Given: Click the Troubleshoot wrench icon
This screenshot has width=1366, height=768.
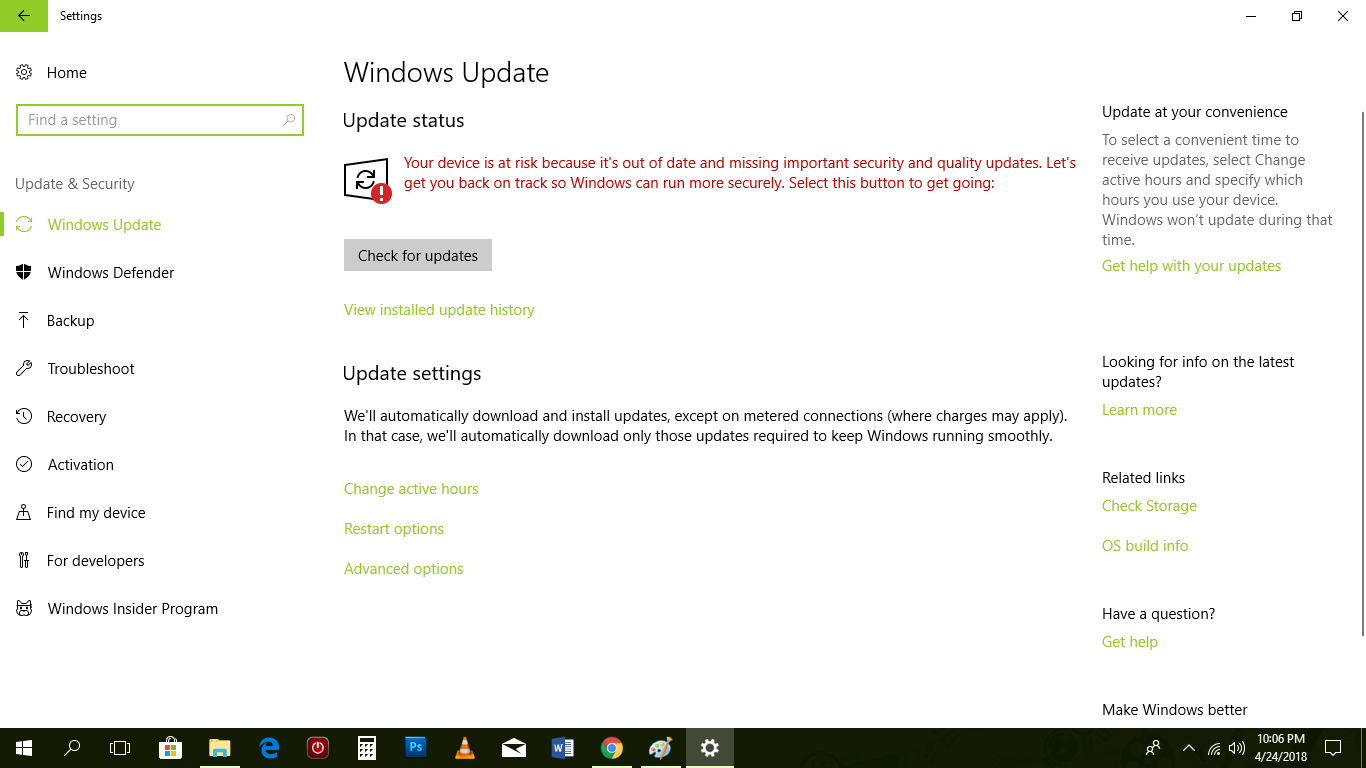Looking at the screenshot, I should click(24, 369).
